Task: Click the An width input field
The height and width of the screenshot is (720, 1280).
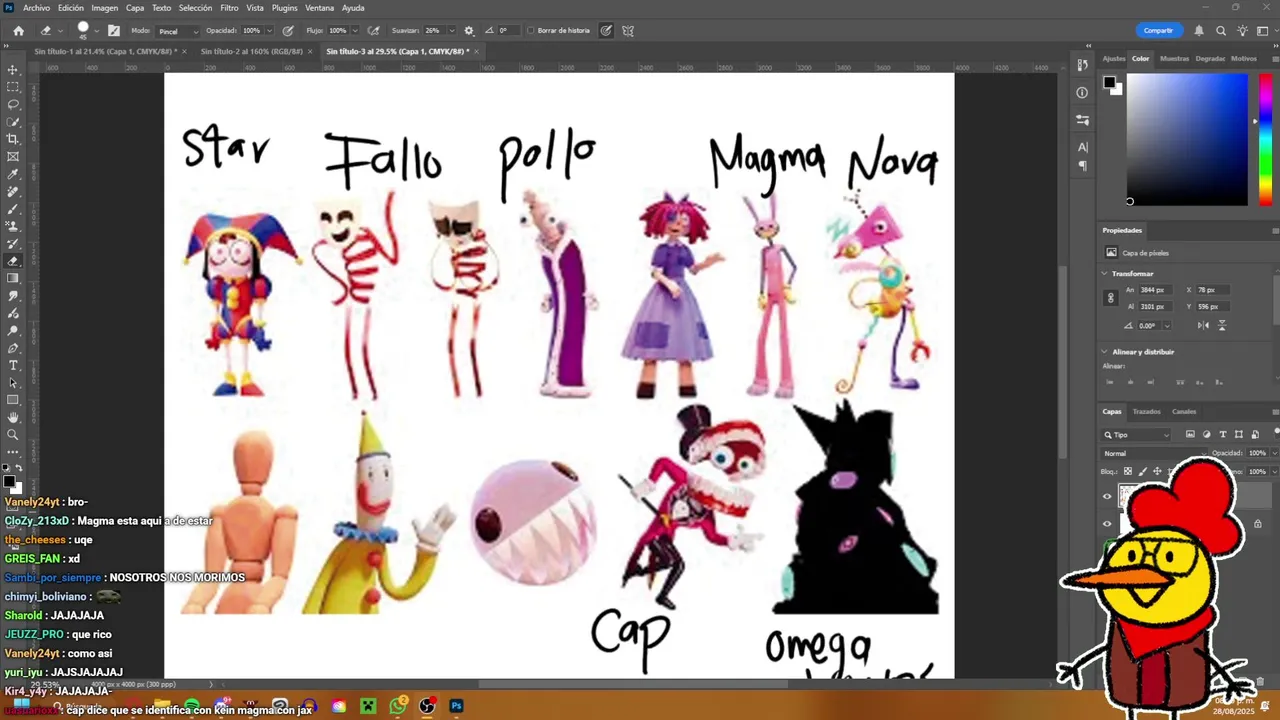Action: [x=1158, y=290]
